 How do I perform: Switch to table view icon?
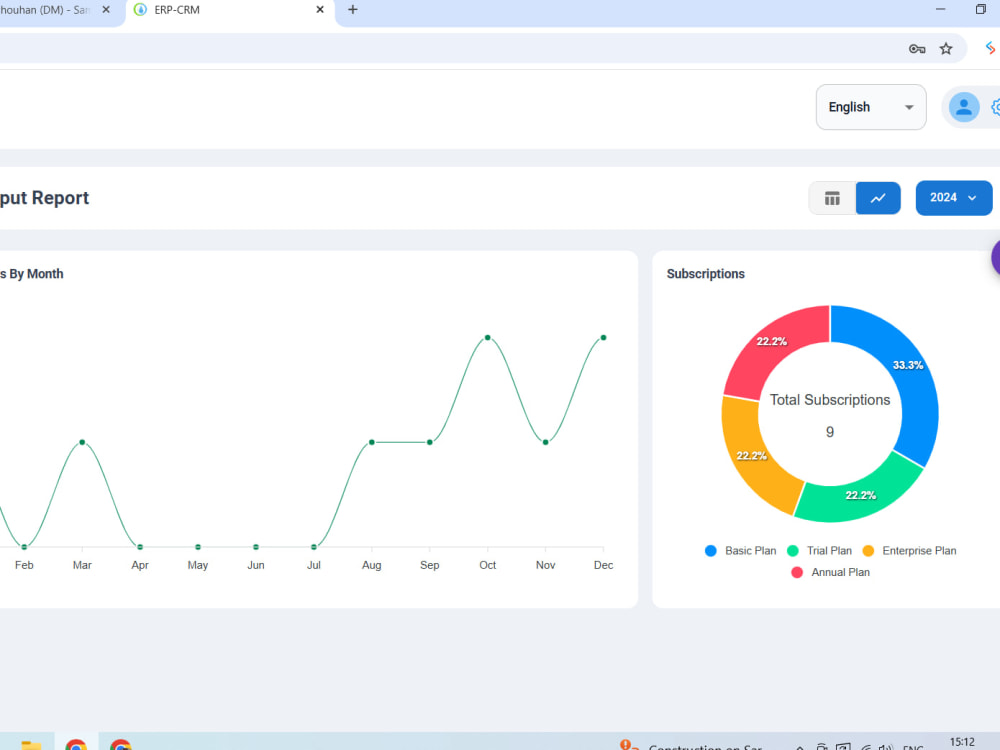pyautogui.click(x=832, y=198)
